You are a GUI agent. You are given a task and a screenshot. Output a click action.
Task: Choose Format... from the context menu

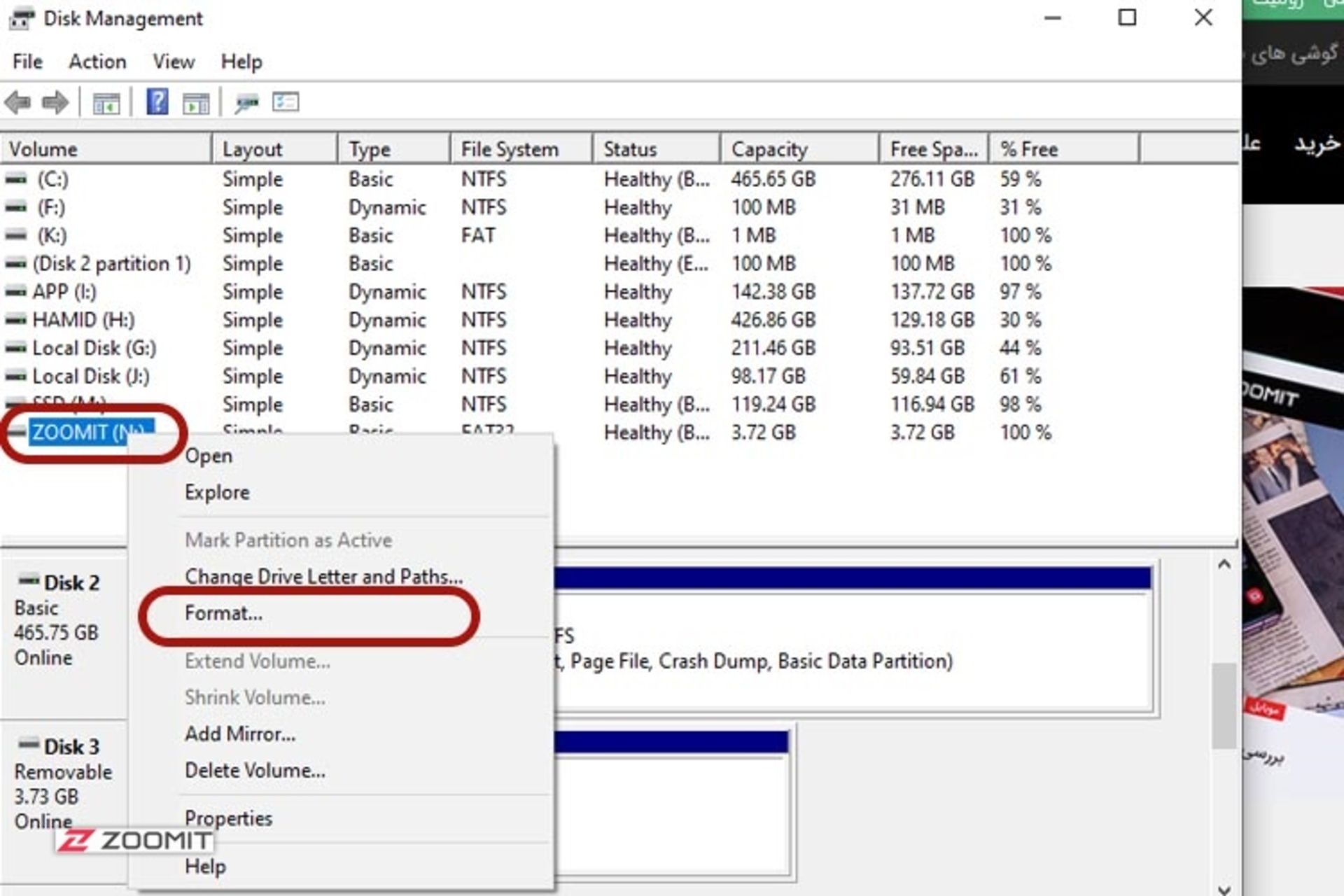point(224,613)
